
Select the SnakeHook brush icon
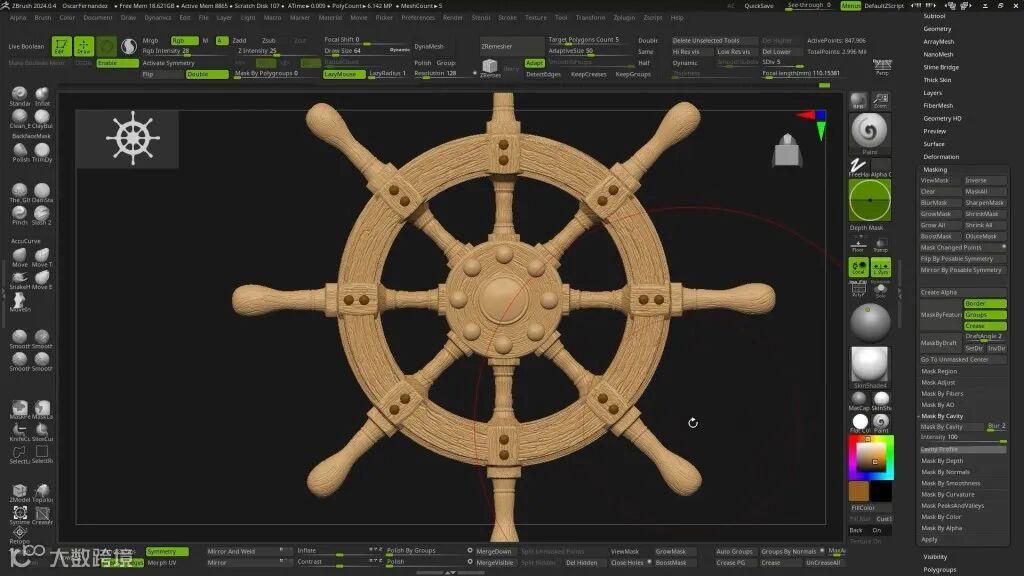(20, 278)
